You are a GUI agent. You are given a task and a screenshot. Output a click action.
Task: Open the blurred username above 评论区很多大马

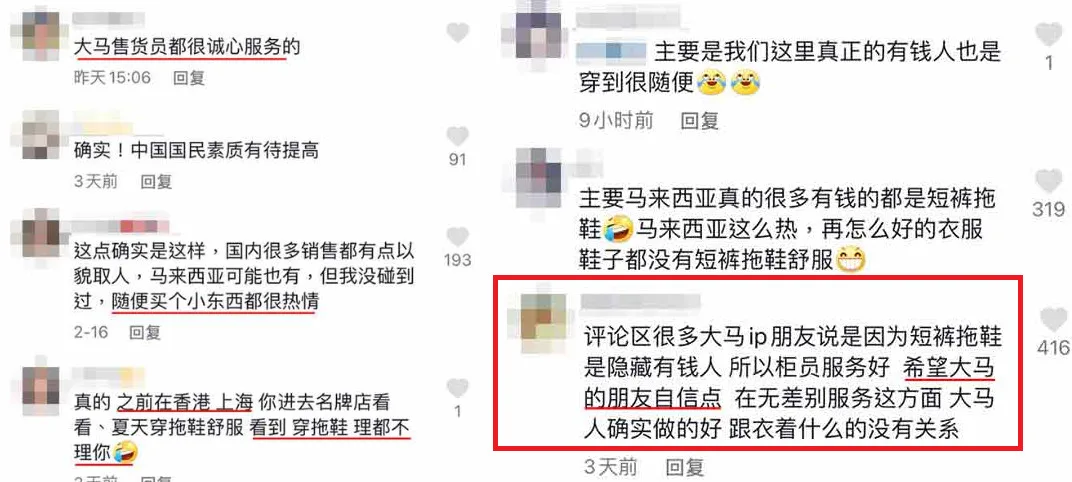[641, 302]
